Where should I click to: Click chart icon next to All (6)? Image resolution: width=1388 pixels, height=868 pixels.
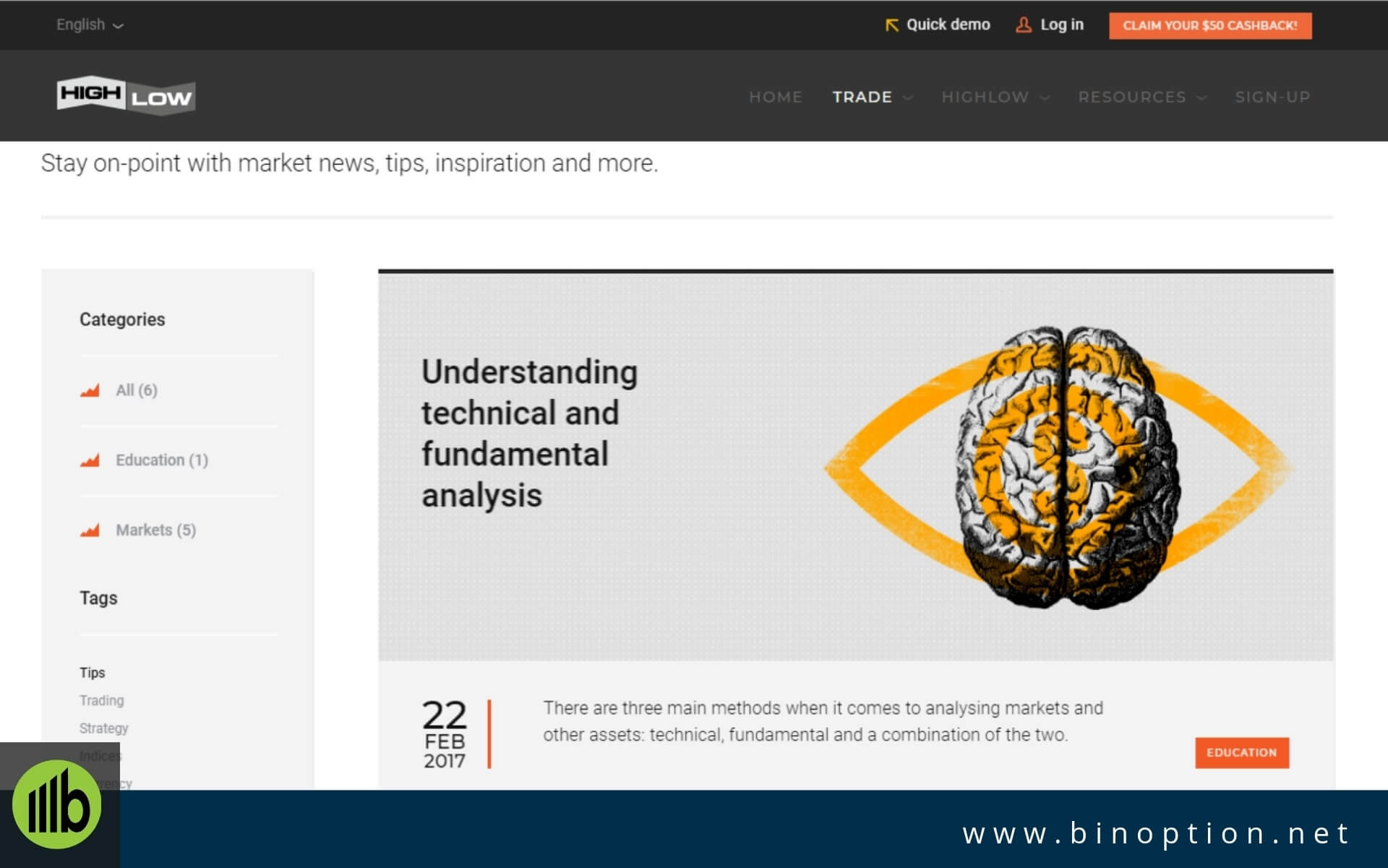click(90, 391)
